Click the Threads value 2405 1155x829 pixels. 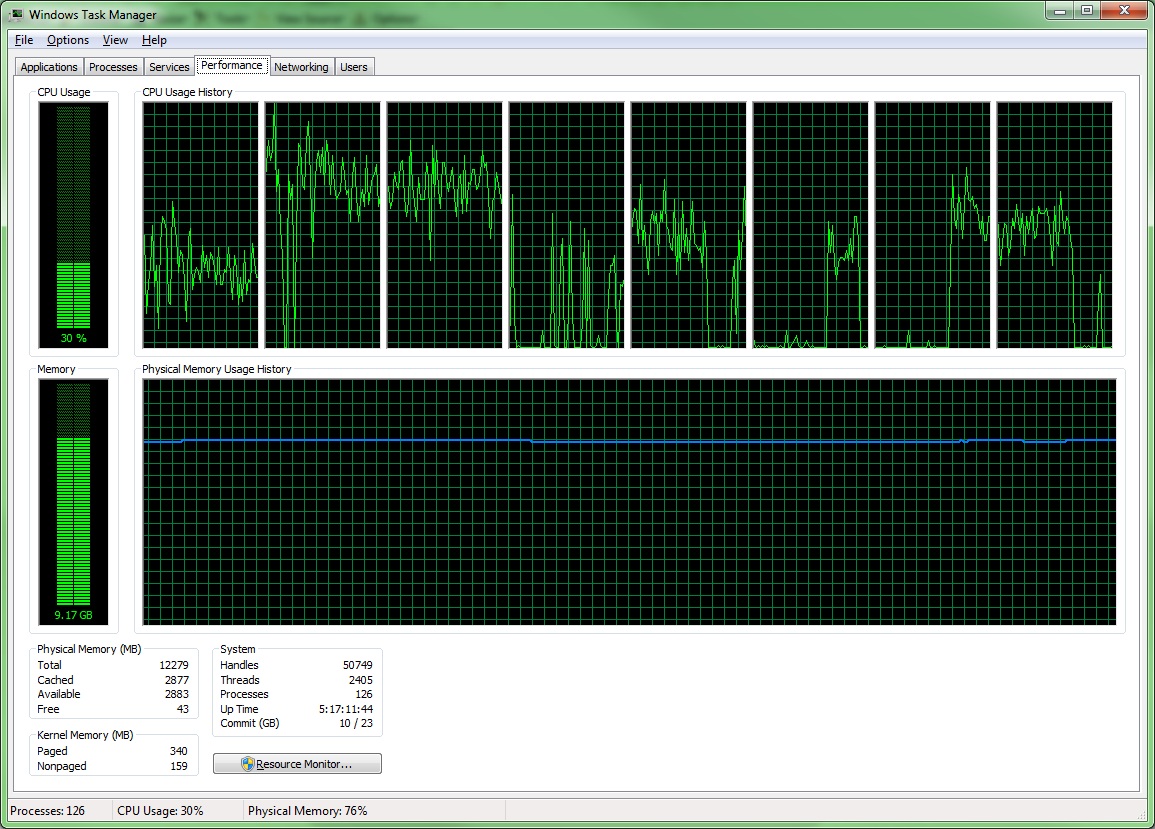361,680
